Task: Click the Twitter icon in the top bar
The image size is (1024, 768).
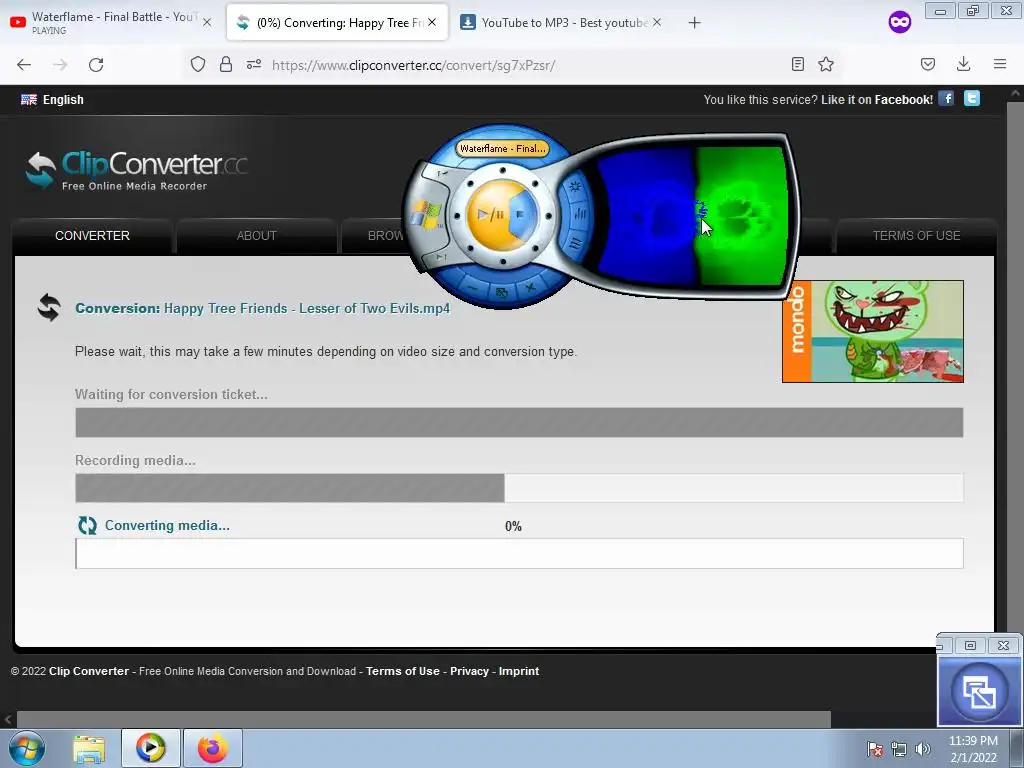Action: pyautogui.click(x=972, y=99)
